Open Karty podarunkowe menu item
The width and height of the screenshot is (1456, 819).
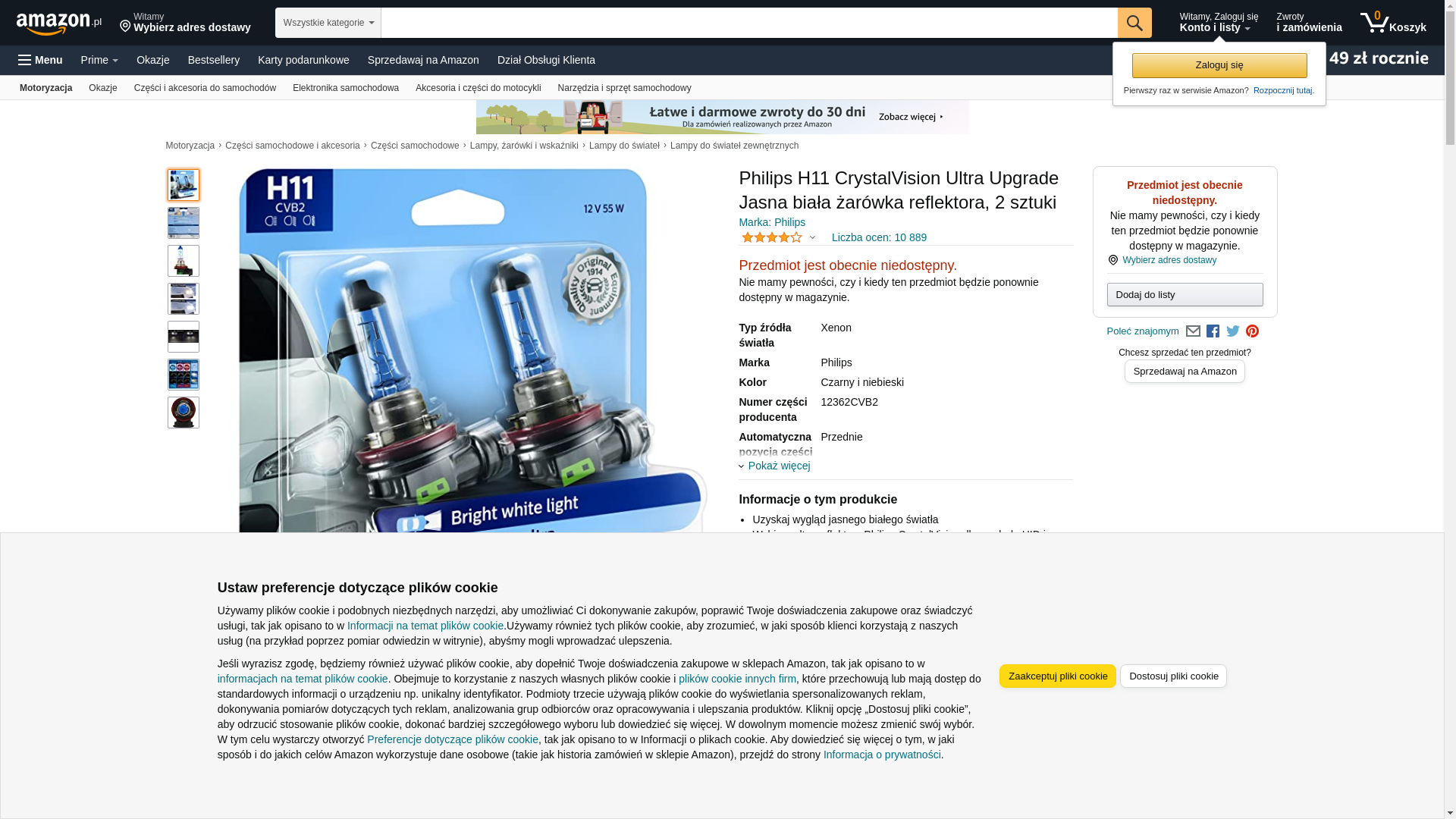[x=303, y=60]
